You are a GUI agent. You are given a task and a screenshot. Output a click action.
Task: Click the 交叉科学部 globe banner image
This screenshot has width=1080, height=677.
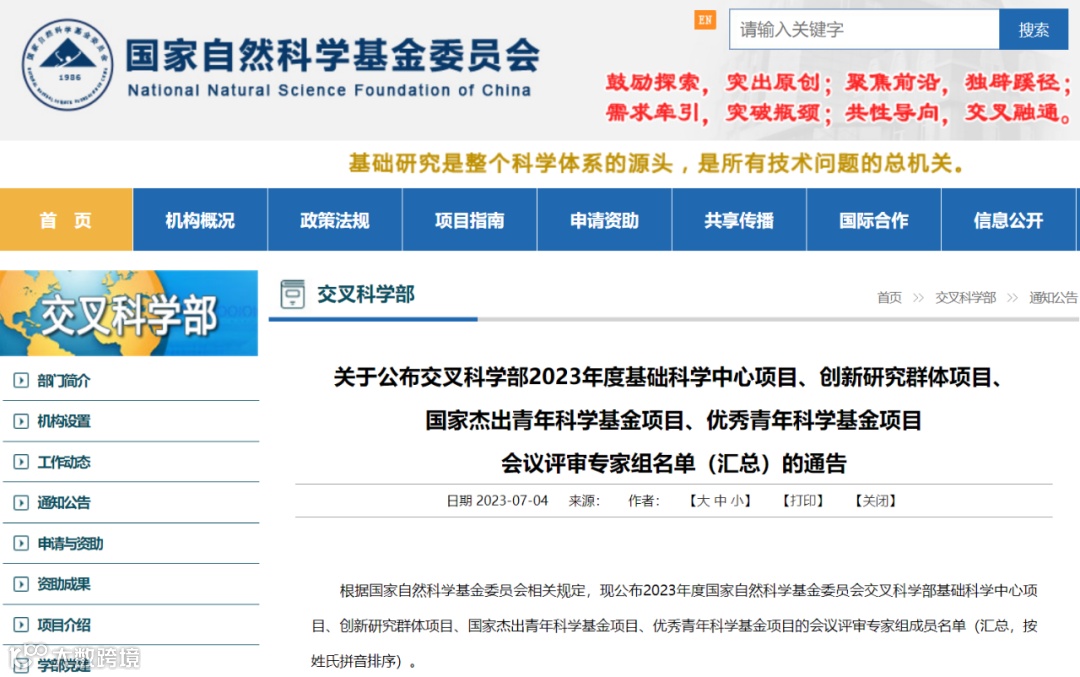pos(129,313)
